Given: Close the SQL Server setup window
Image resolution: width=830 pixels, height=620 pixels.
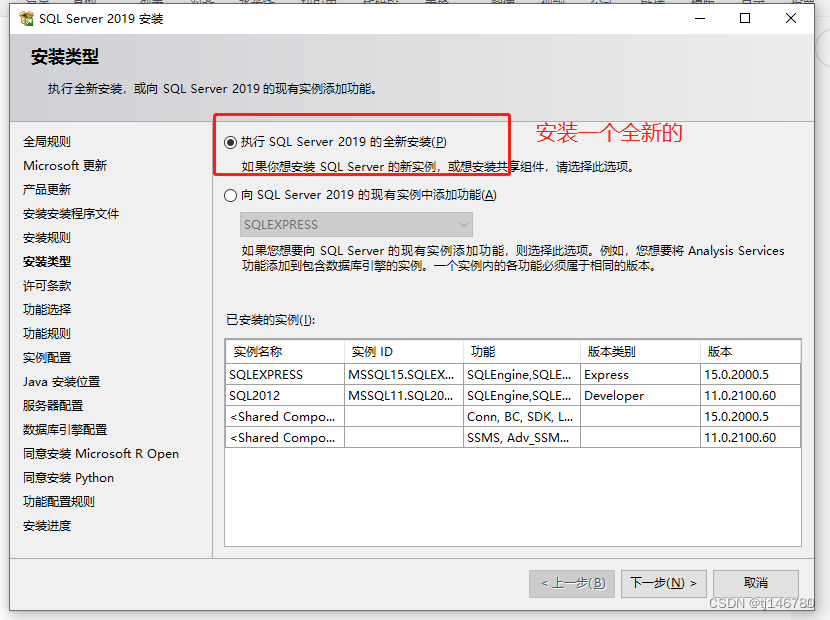Looking at the screenshot, I should [791, 19].
